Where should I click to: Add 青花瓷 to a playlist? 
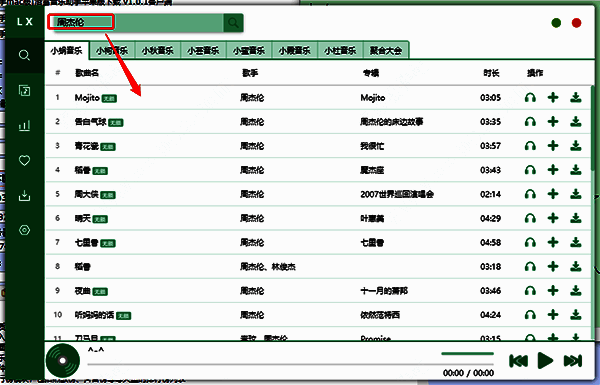click(553, 146)
